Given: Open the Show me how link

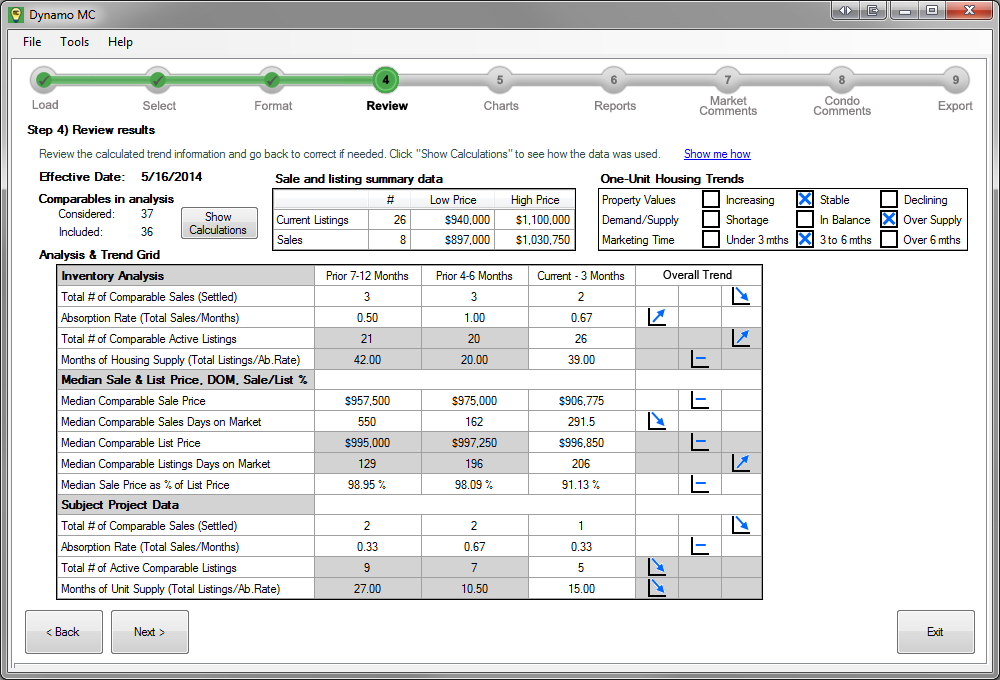Looking at the screenshot, I should click(717, 154).
